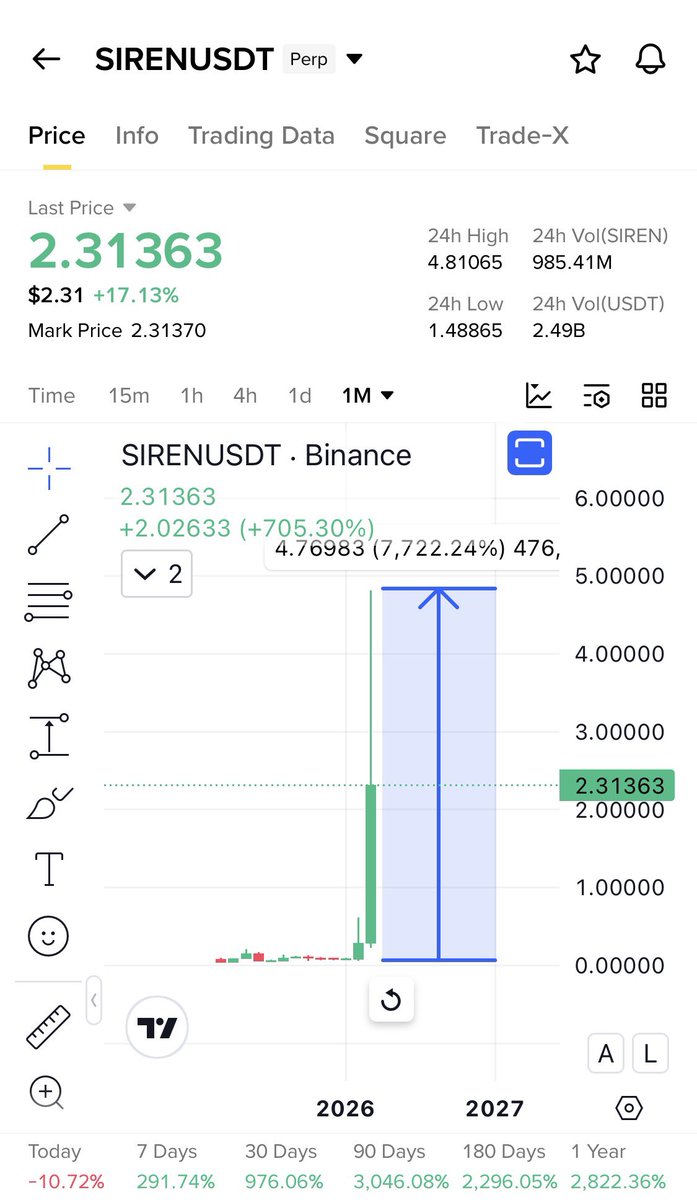Select the price range measurement tool
The image size is (697, 1200).
click(49, 735)
